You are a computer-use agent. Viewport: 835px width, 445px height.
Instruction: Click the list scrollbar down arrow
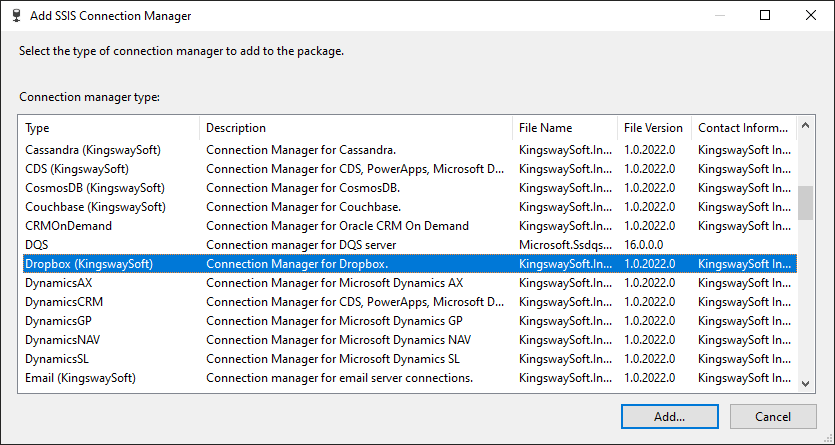point(805,383)
